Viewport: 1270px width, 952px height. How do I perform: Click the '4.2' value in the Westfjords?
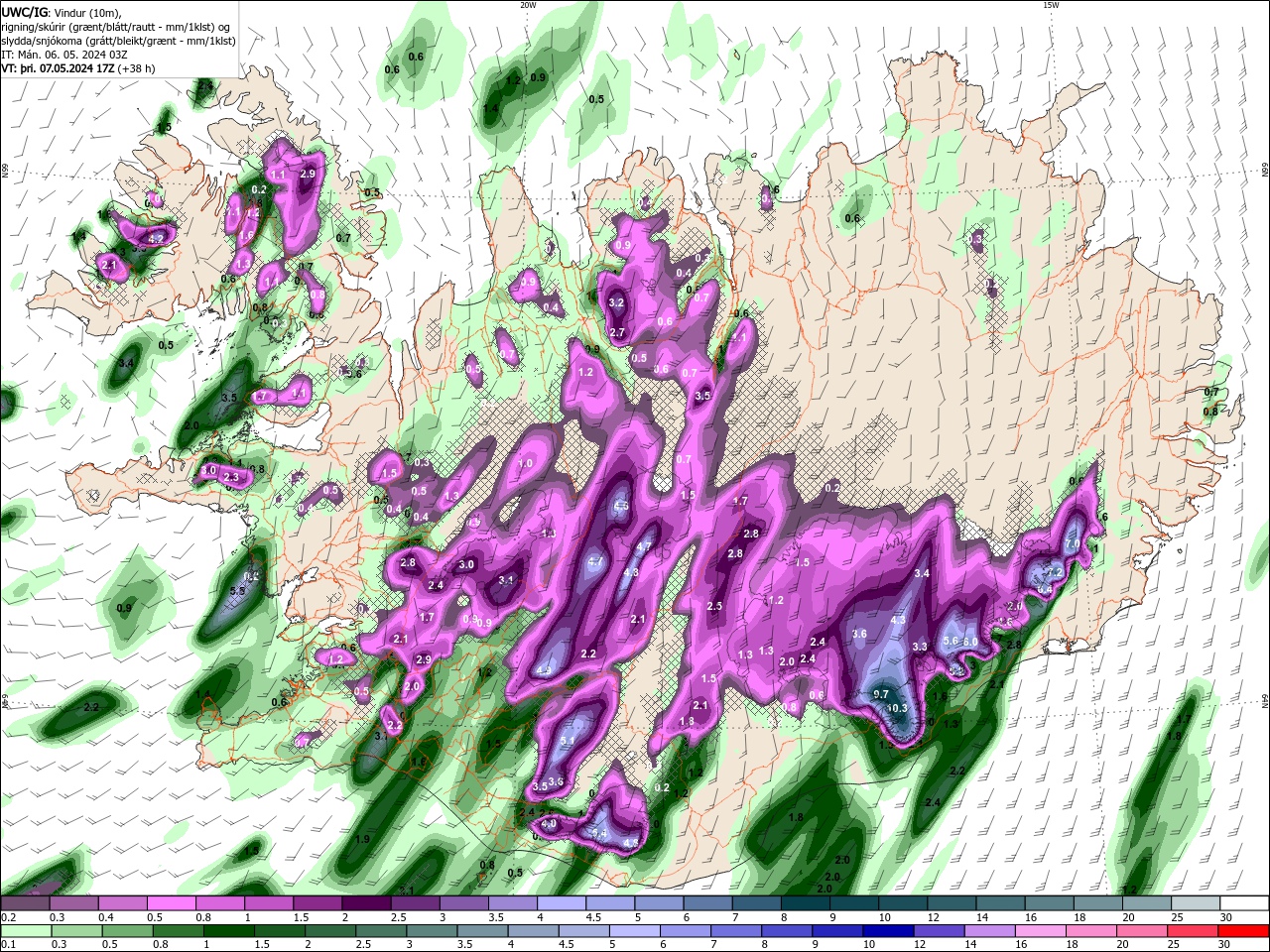(156, 238)
